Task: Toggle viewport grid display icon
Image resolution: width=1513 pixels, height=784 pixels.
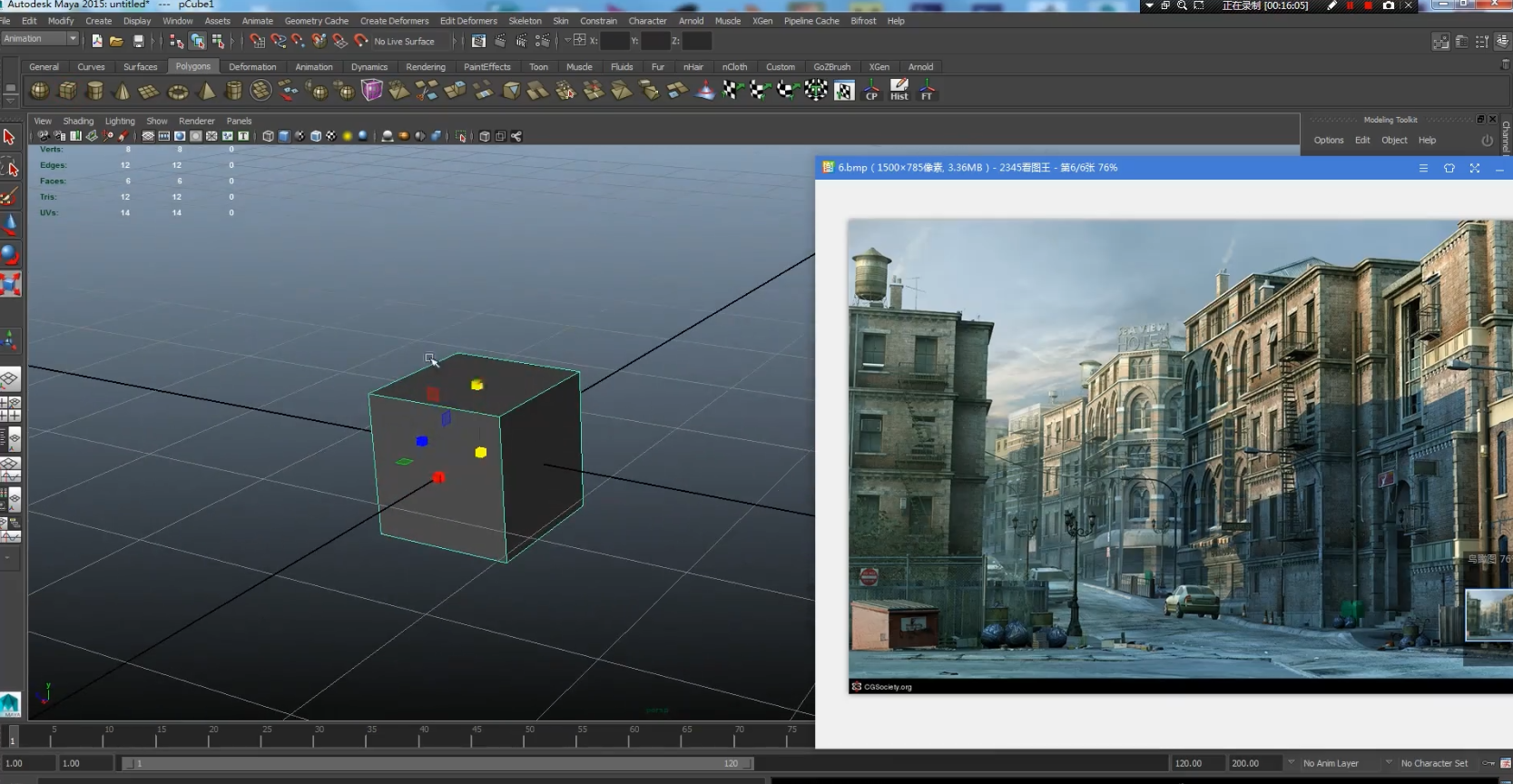Action: point(148,136)
